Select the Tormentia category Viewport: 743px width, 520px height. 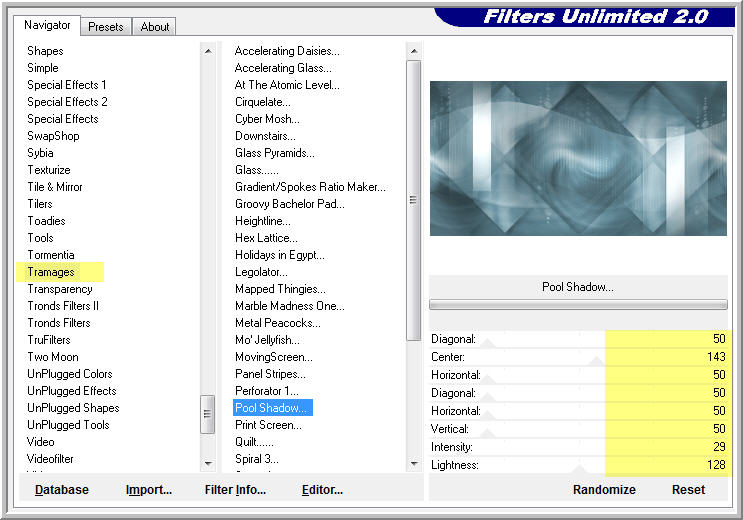coord(51,255)
